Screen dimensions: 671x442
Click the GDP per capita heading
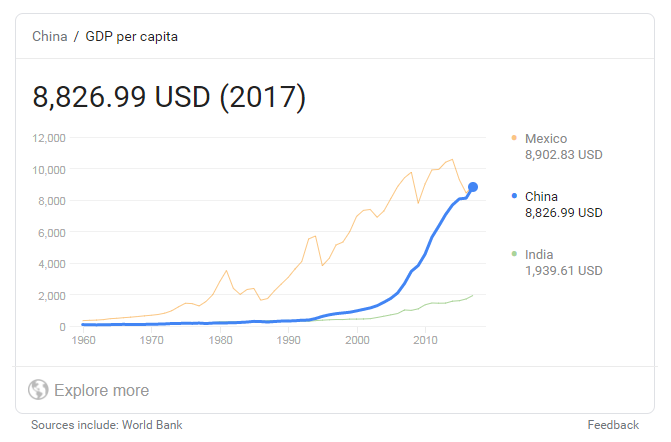[x=131, y=37]
